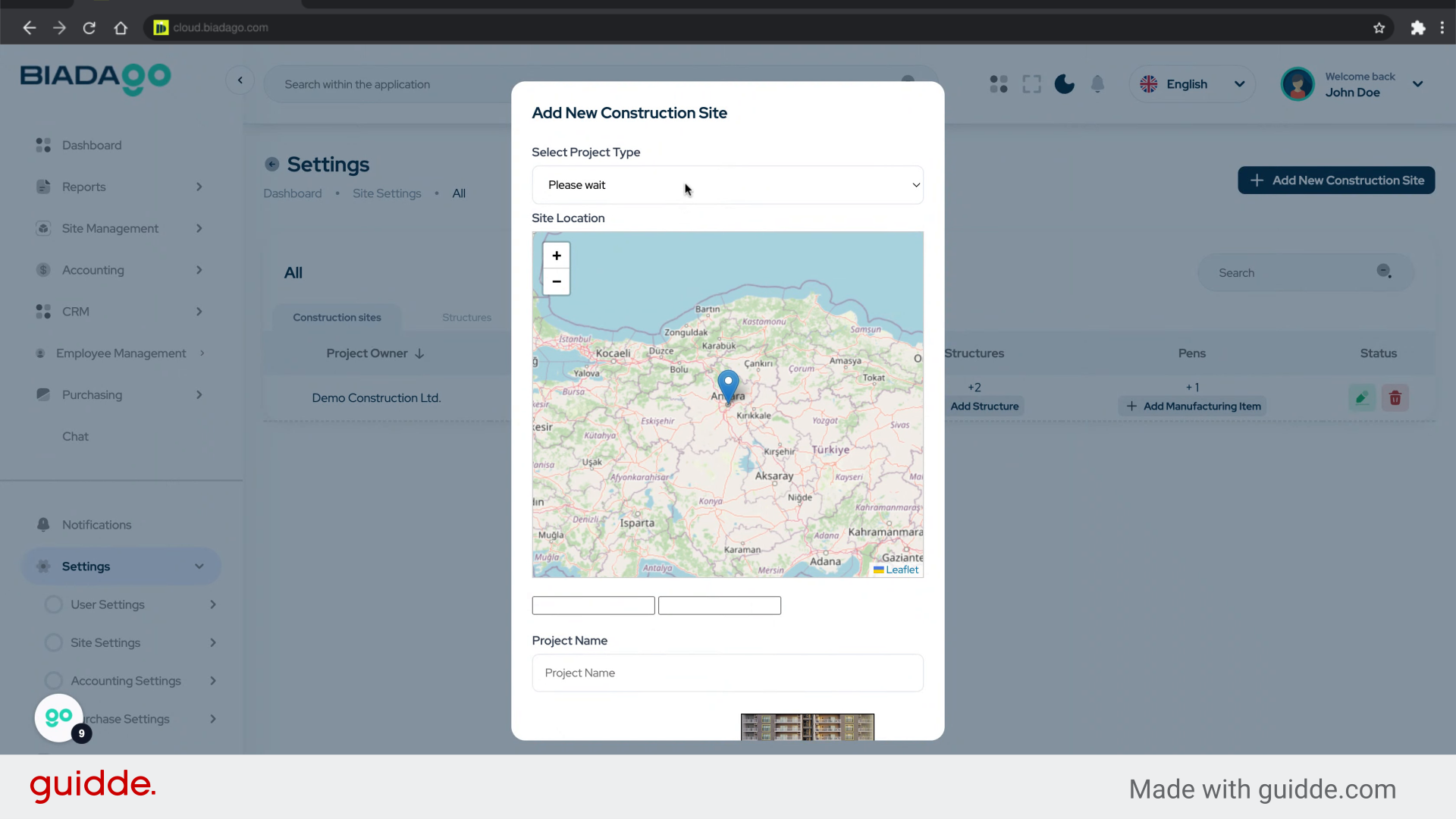Open the Select Project Type dropdown
1456x819 pixels.
[x=727, y=185]
